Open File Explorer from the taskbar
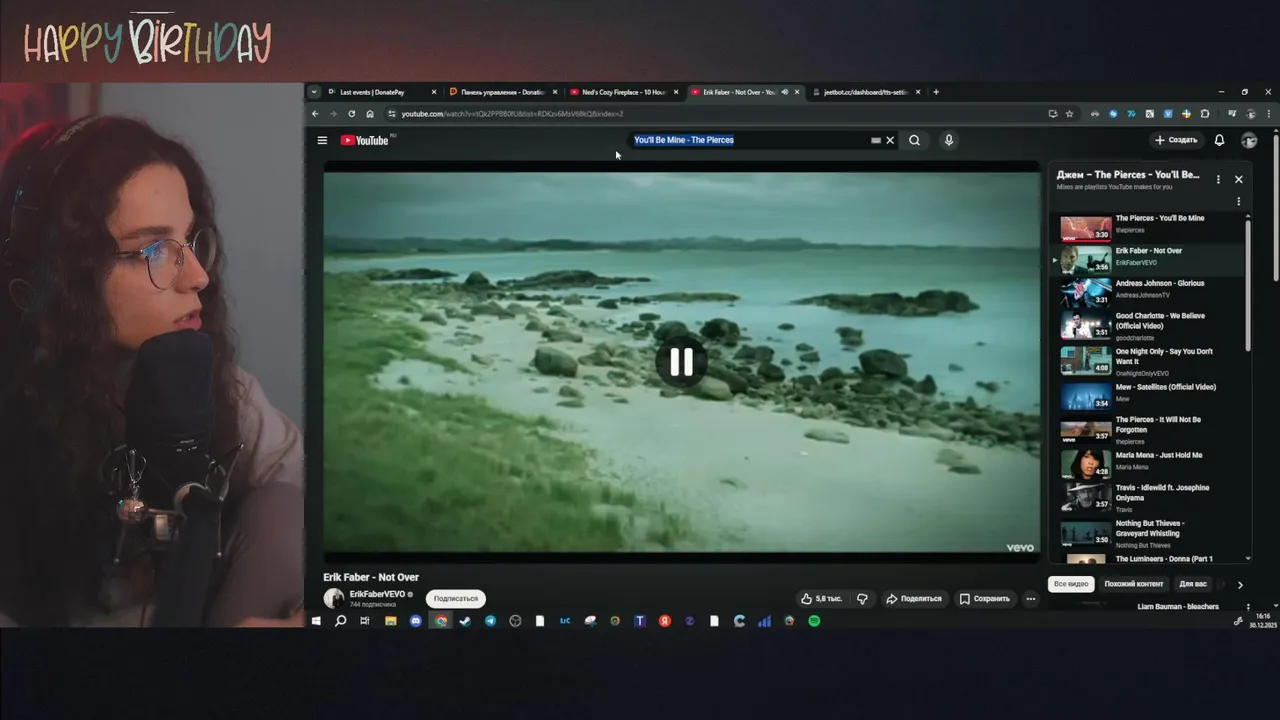 coord(391,621)
